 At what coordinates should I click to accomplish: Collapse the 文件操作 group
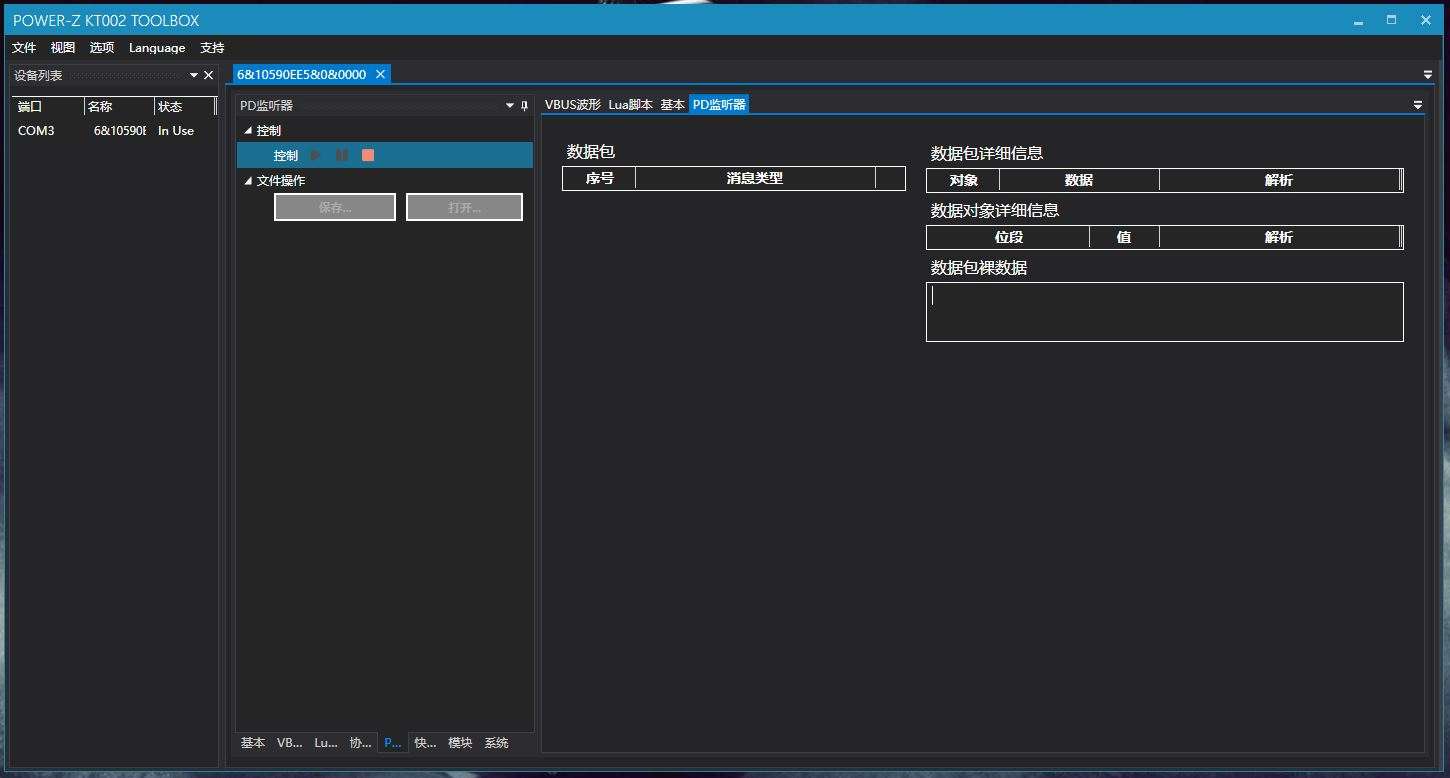point(249,181)
